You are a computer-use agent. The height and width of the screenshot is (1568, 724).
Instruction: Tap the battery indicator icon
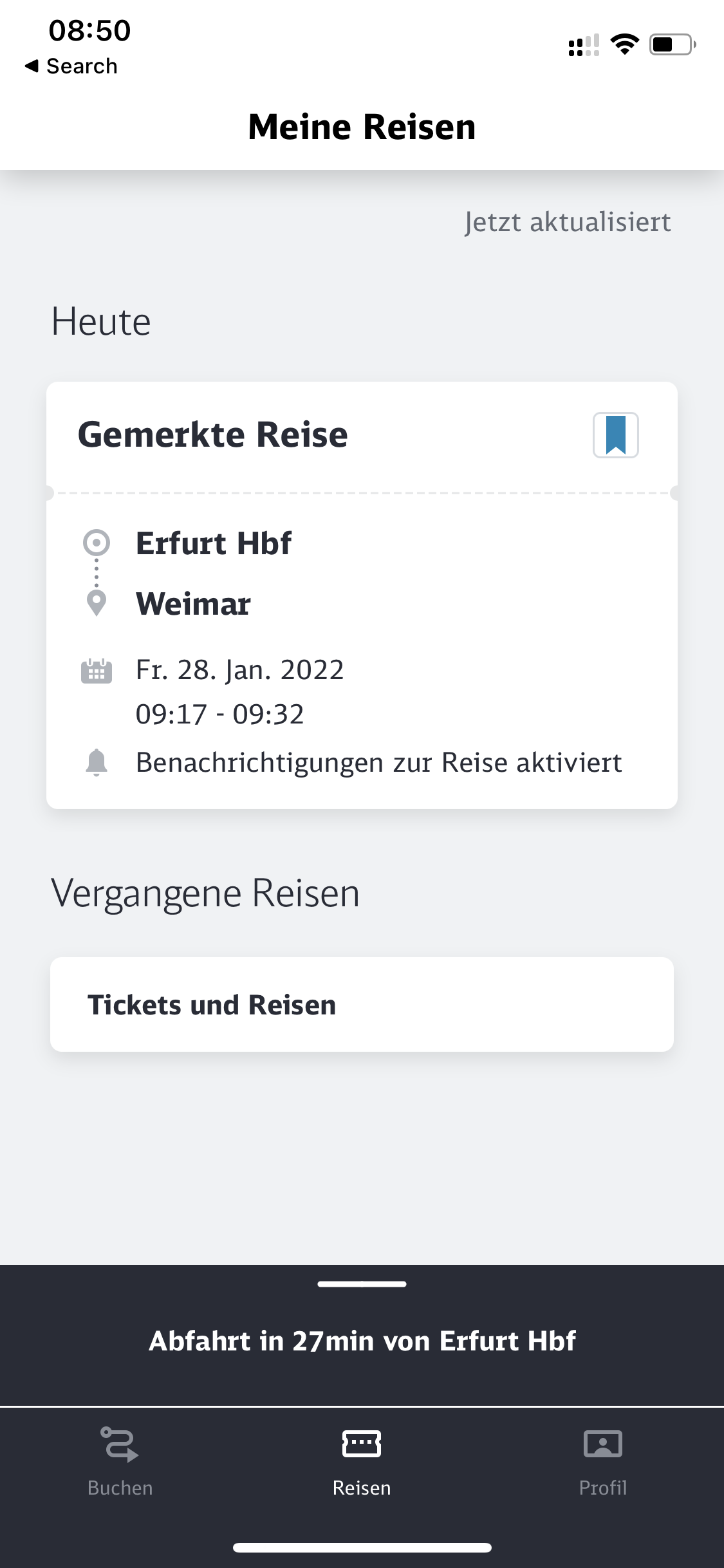point(672,44)
